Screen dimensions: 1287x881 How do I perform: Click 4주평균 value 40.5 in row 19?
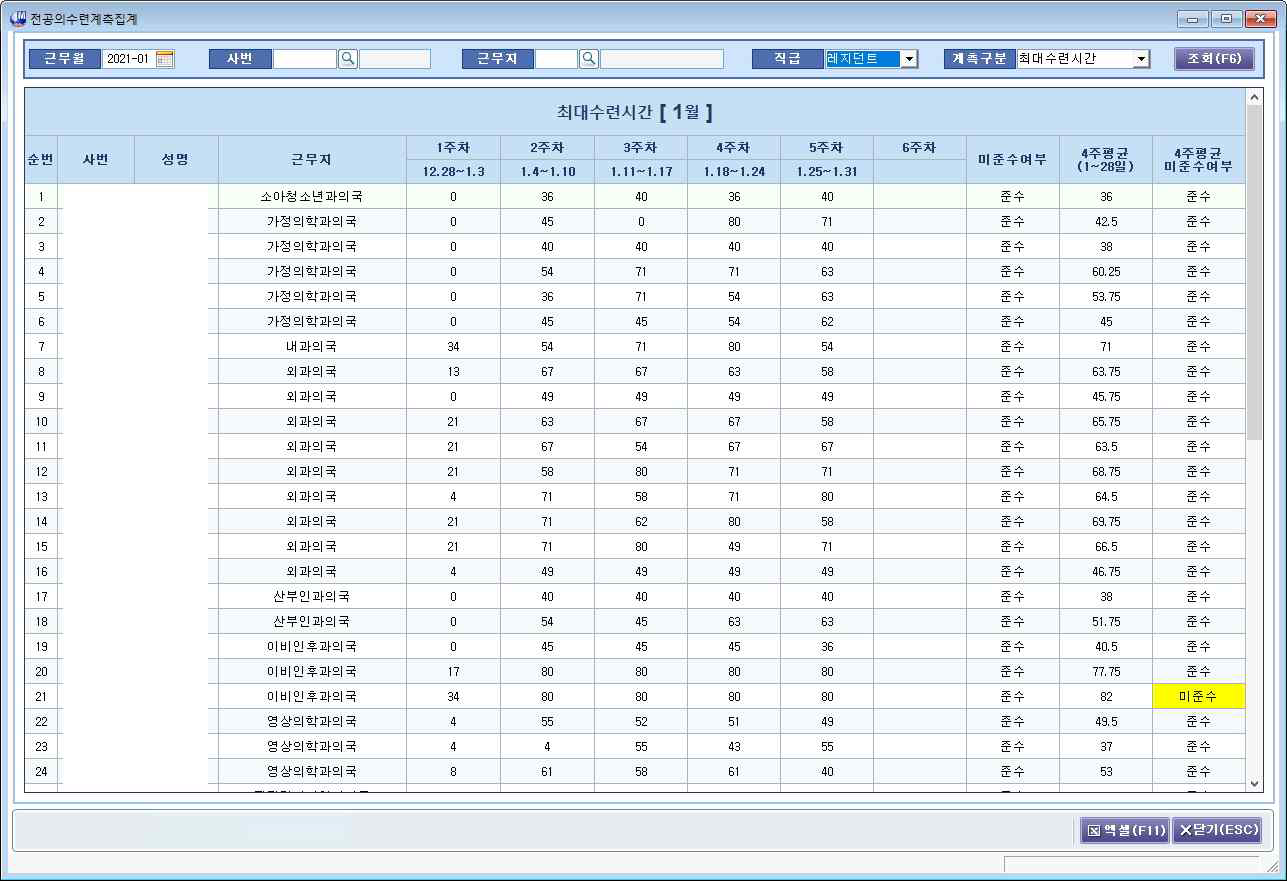(1105, 647)
